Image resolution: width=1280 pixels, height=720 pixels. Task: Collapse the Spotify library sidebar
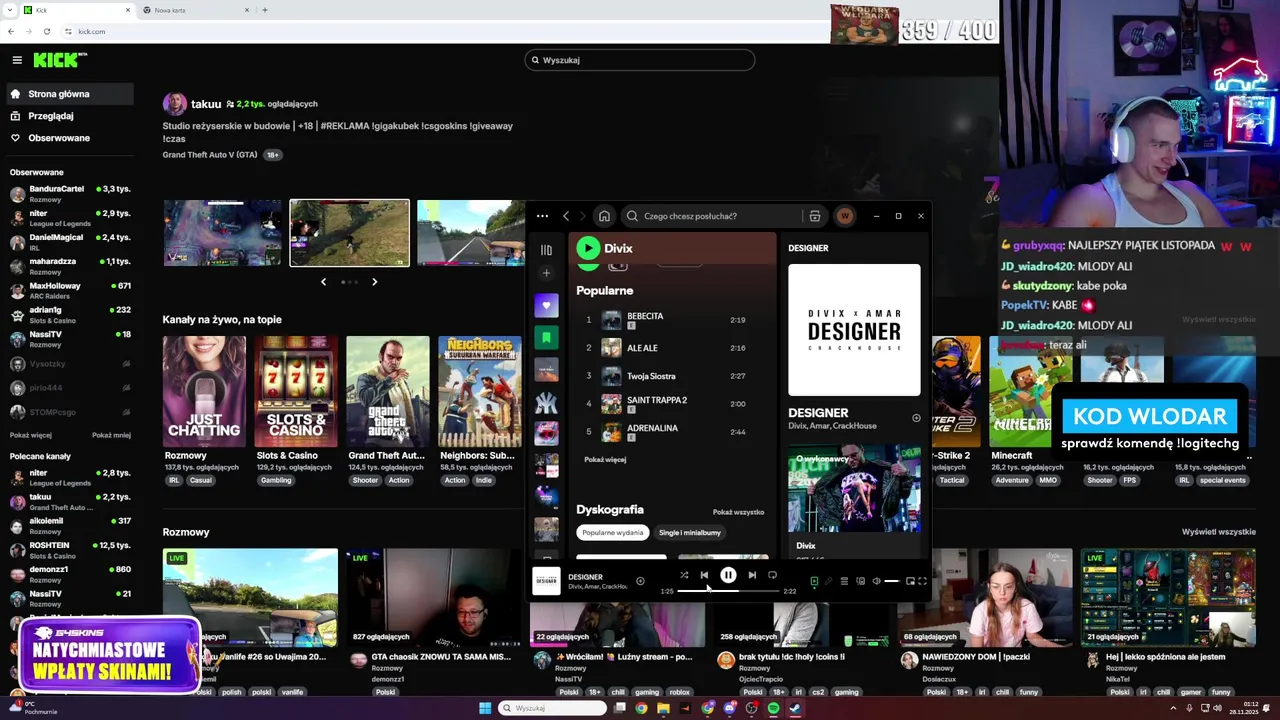click(x=546, y=250)
